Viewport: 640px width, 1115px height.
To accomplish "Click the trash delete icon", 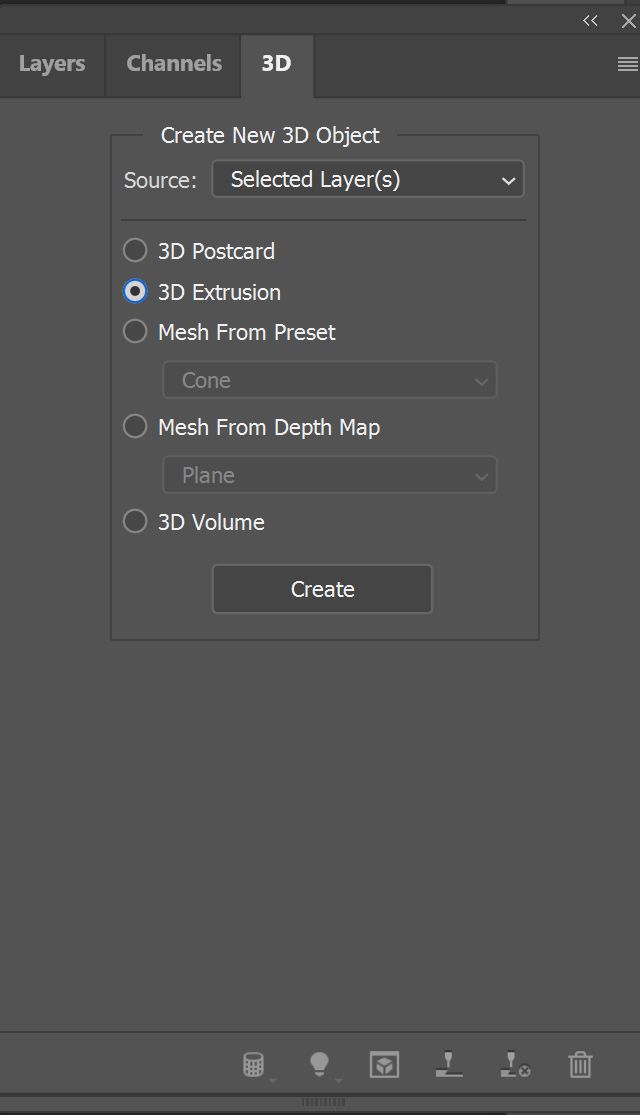I will 580,1065.
